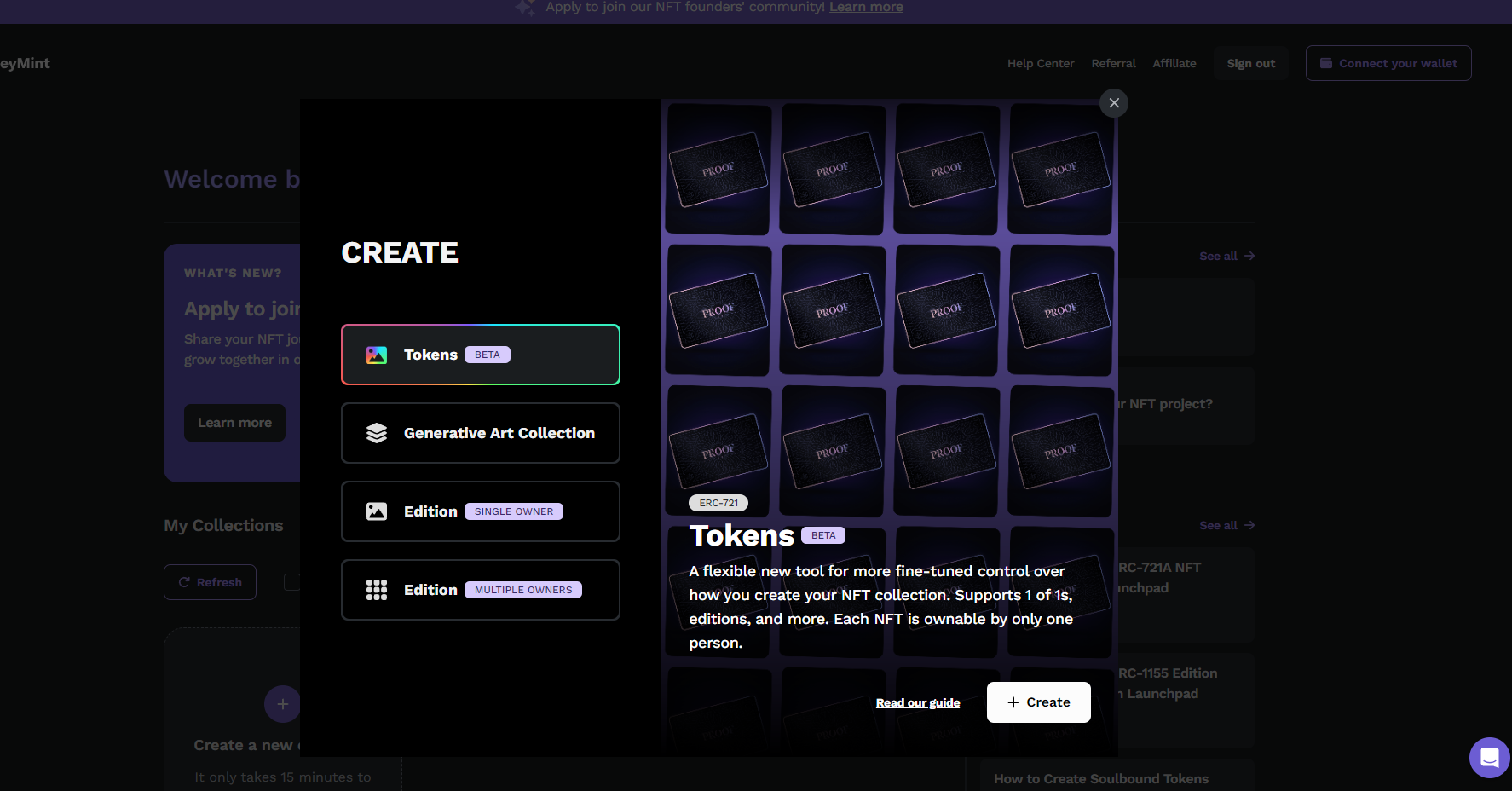Click the Sign out button
This screenshot has height=791, width=1512.
coord(1250,63)
